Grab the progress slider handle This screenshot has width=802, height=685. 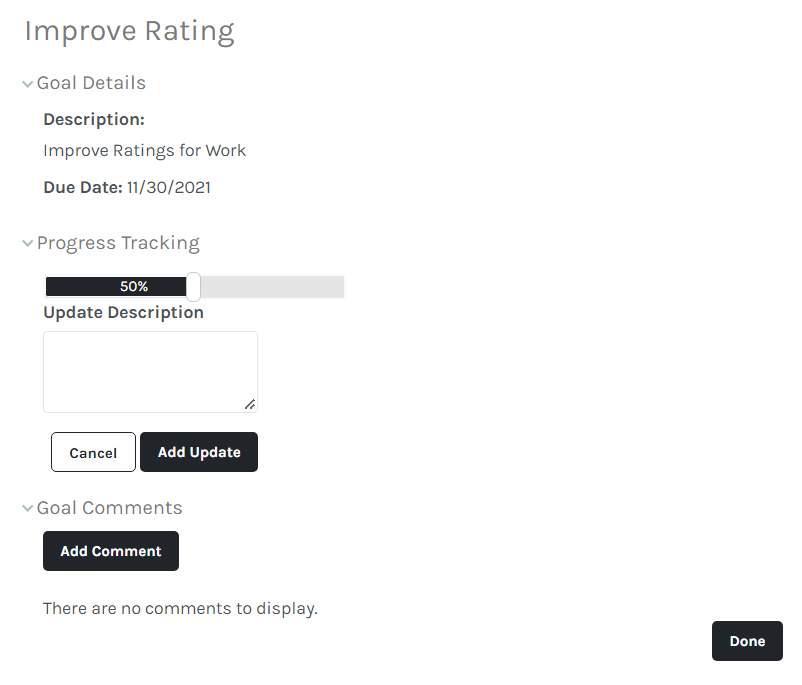[193, 287]
